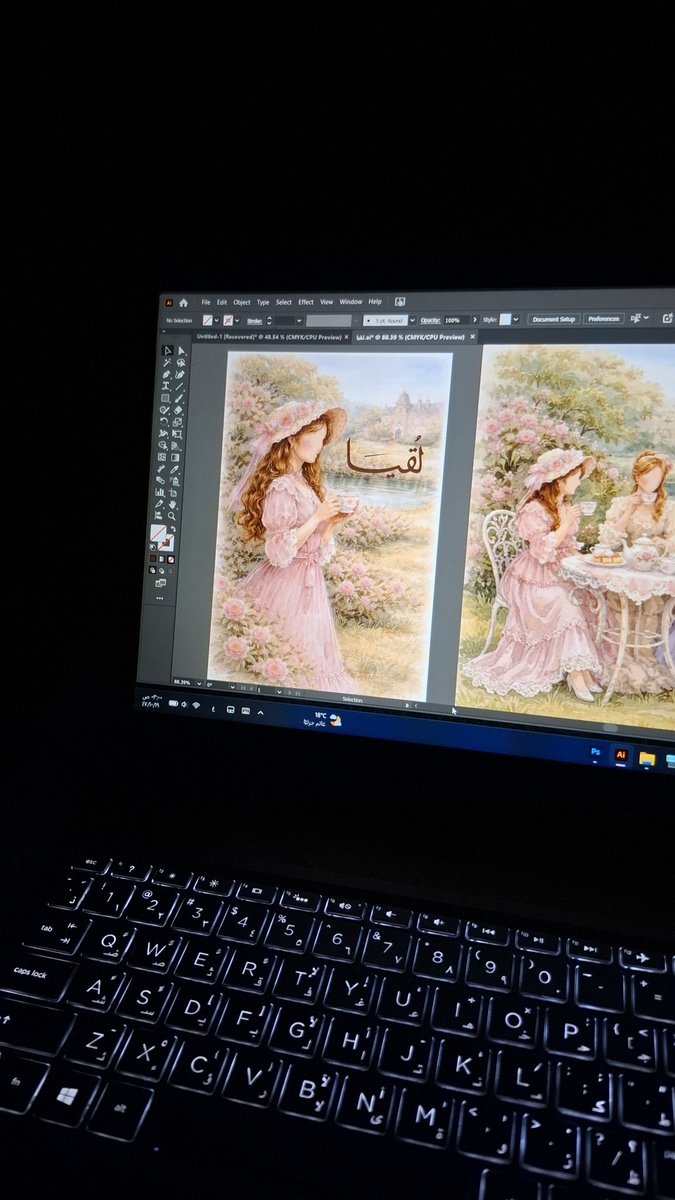The height and width of the screenshot is (1200, 675).
Task: Set paint mode to Gradient
Action: (161, 559)
